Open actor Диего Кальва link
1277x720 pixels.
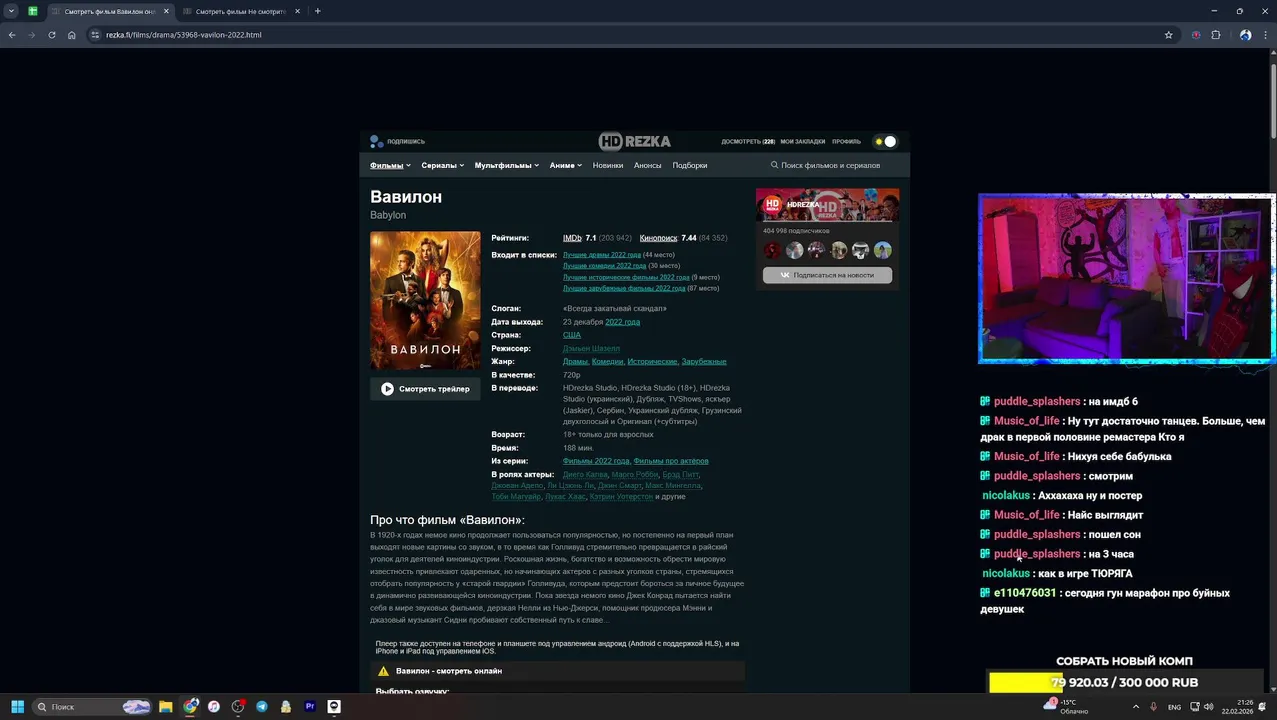[585, 474]
